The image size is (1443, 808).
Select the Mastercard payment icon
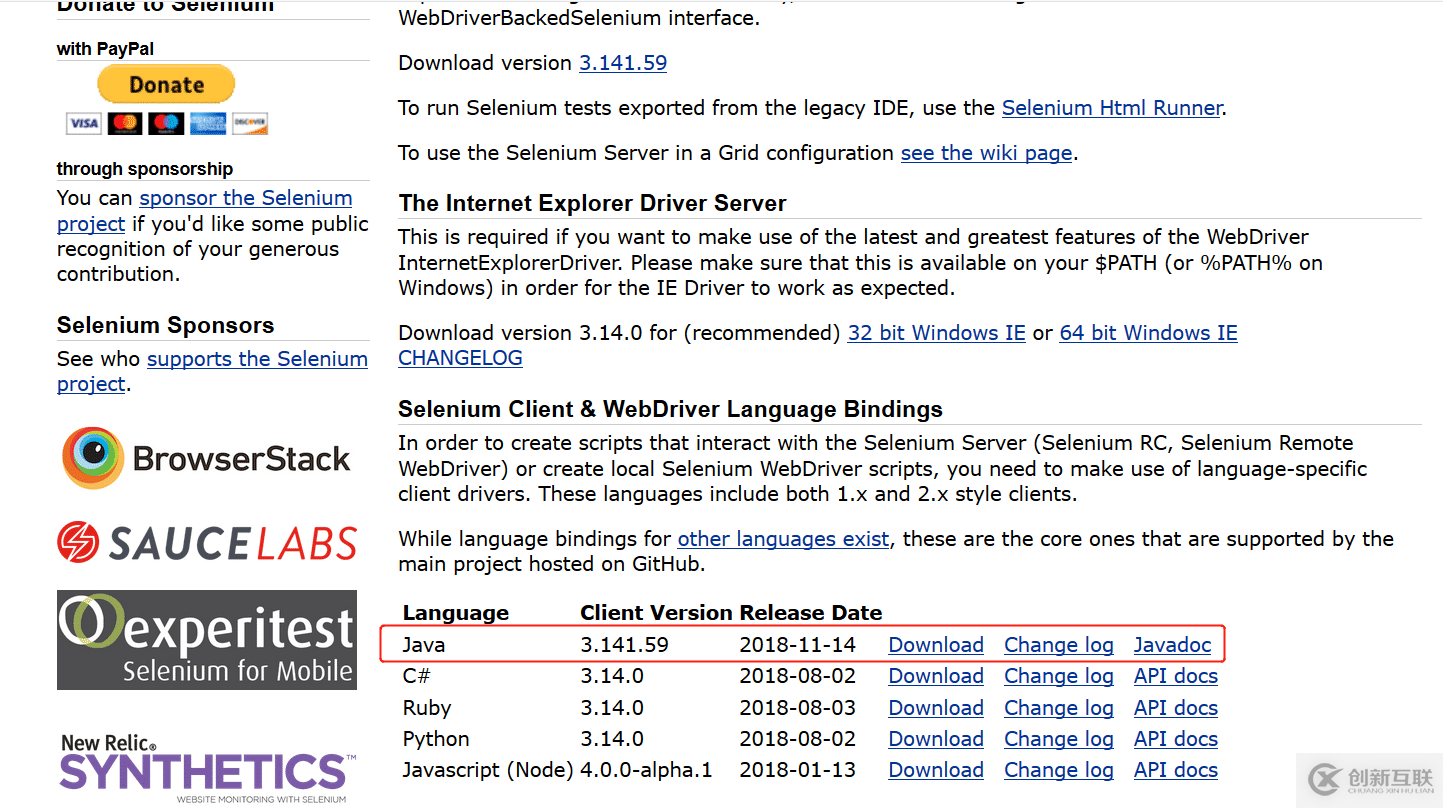point(123,123)
